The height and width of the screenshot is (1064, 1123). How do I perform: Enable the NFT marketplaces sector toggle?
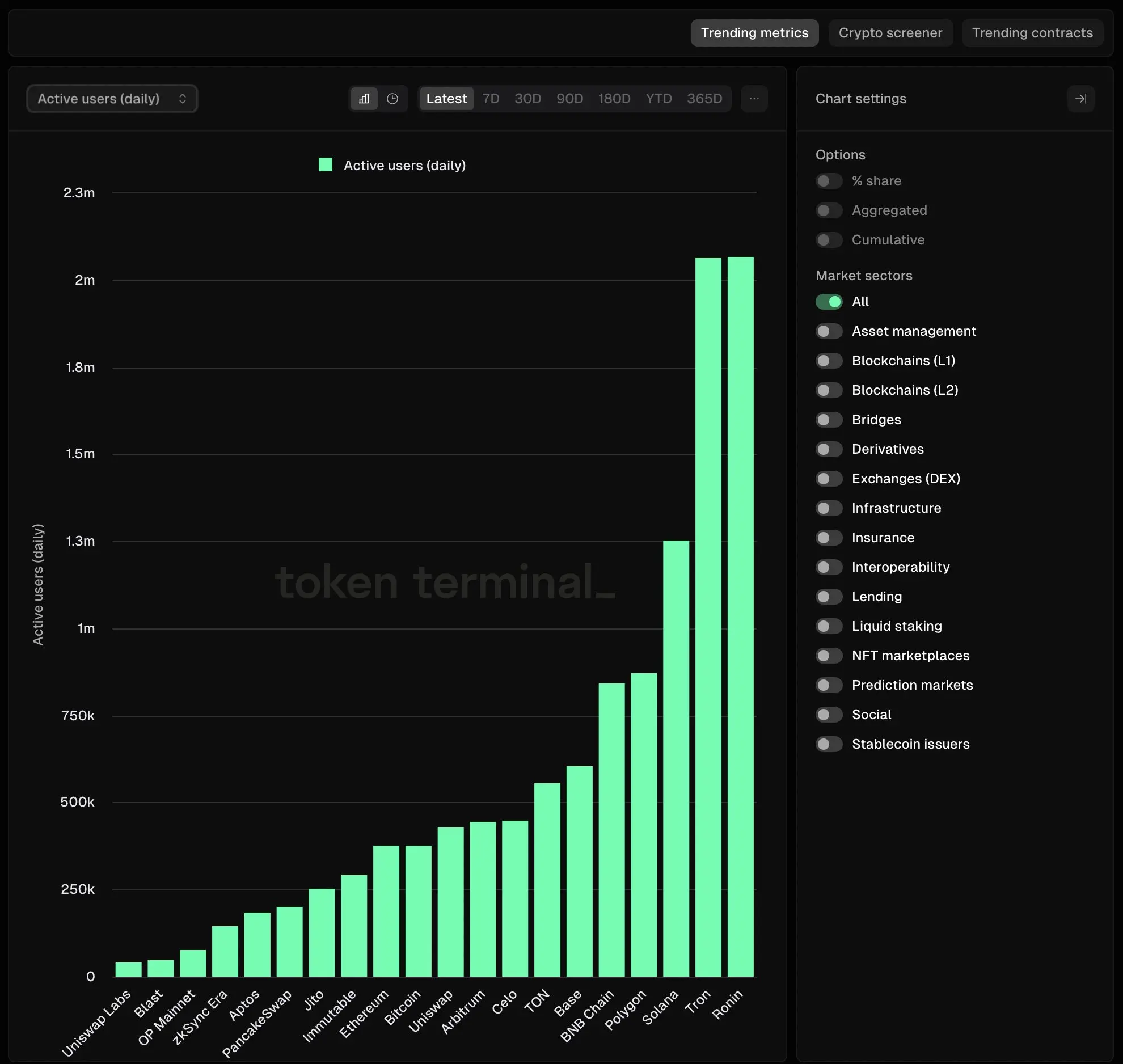(x=828, y=656)
